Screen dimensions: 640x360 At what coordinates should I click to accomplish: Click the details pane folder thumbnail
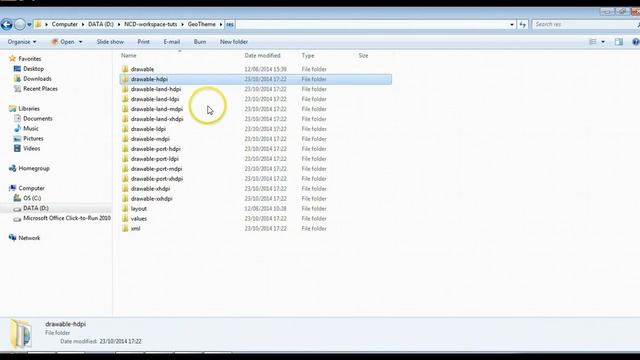[x=21, y=334]
